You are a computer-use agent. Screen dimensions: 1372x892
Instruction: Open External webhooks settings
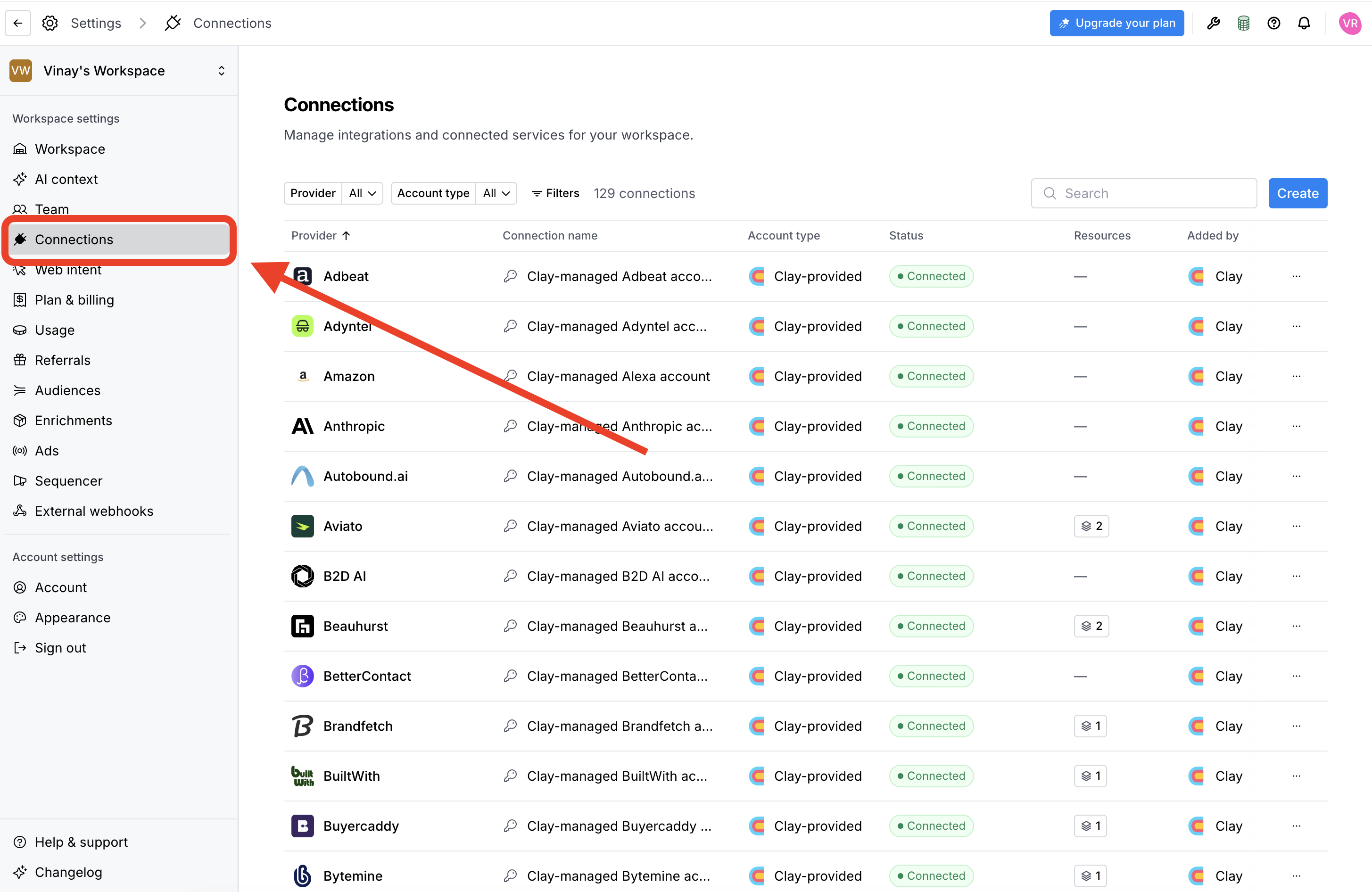[x=119, y=511]
